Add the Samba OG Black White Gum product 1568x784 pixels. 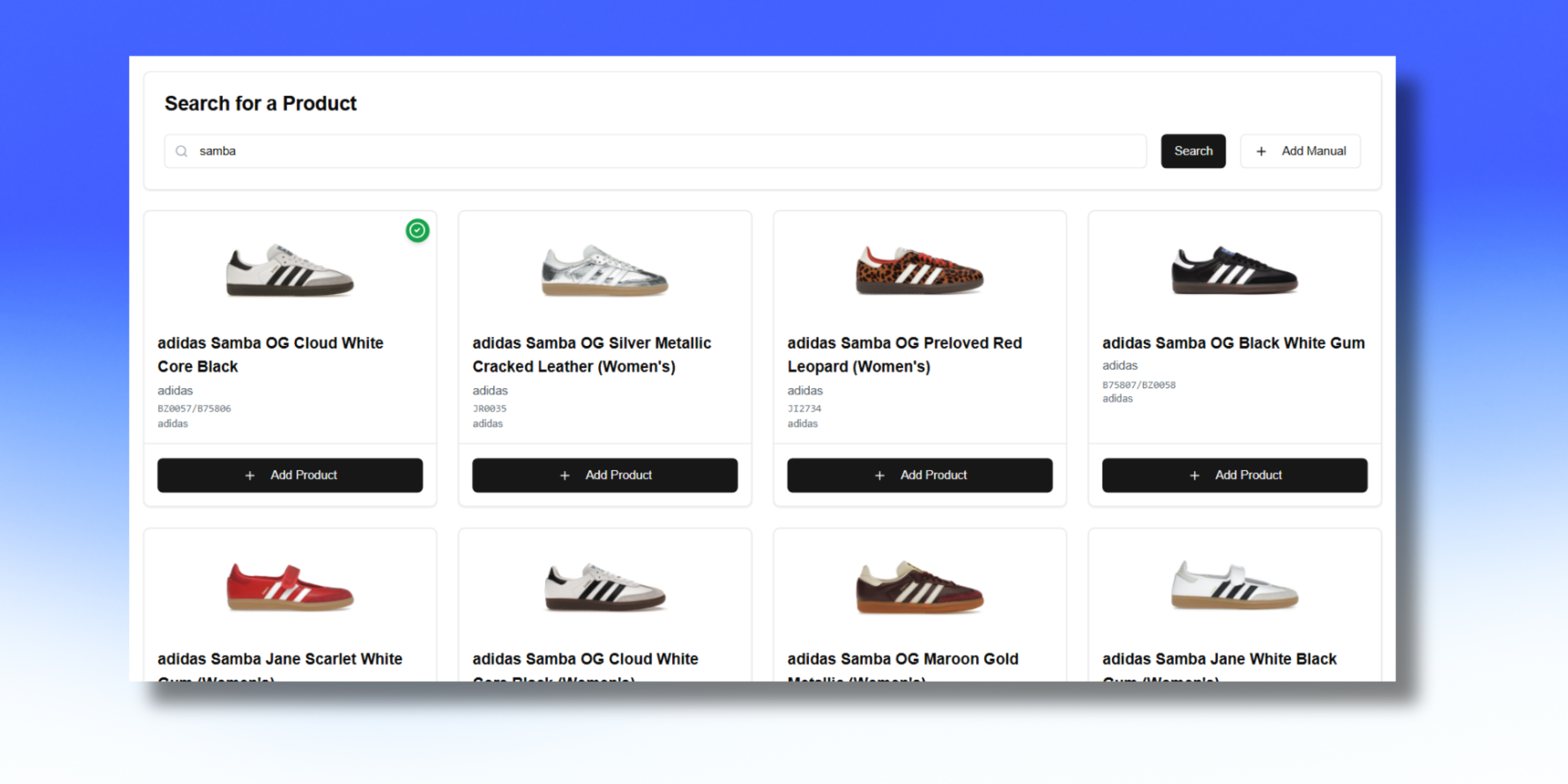point(1234,475)
